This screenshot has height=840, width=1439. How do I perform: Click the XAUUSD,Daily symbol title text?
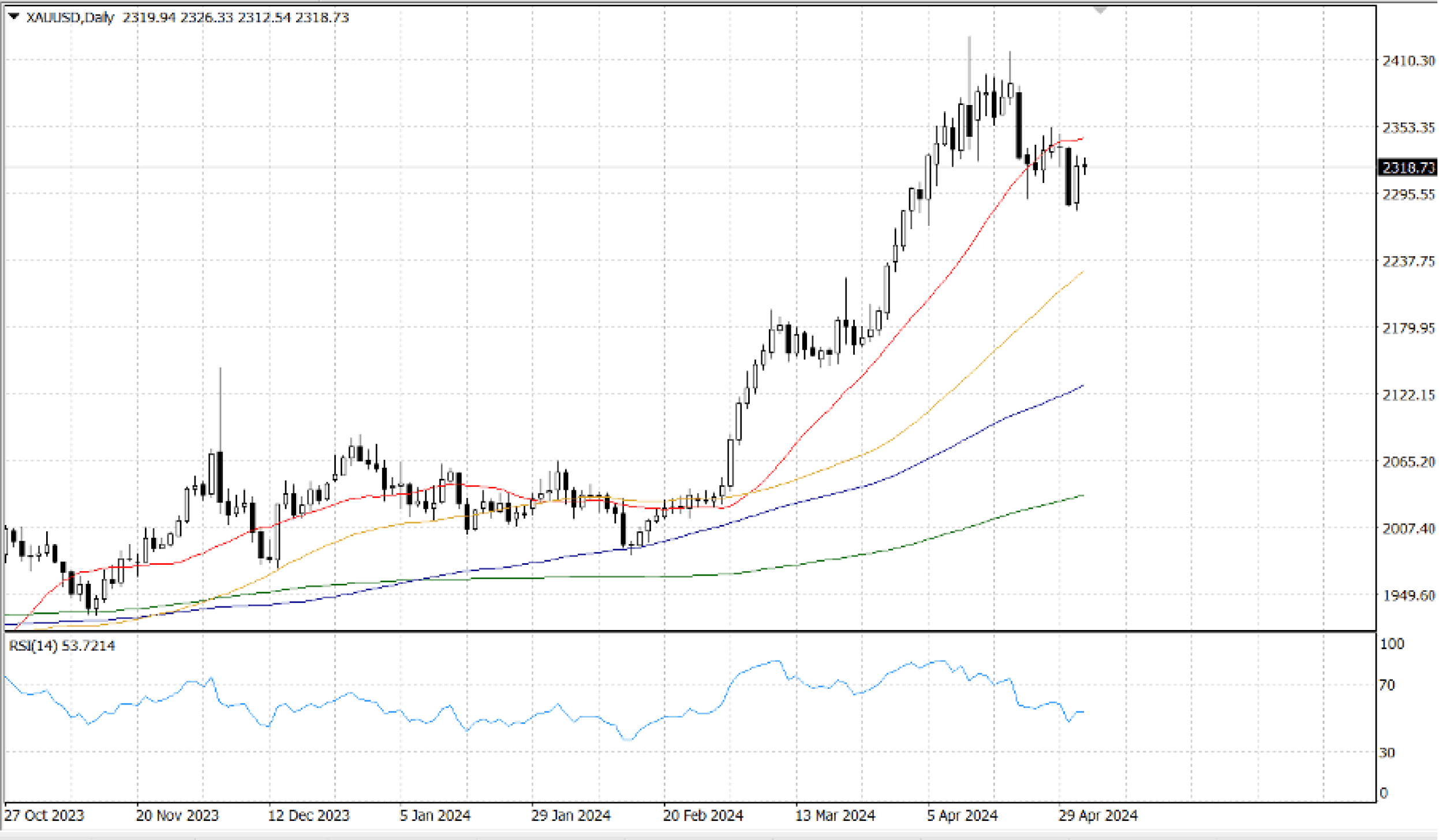(70, 18)
